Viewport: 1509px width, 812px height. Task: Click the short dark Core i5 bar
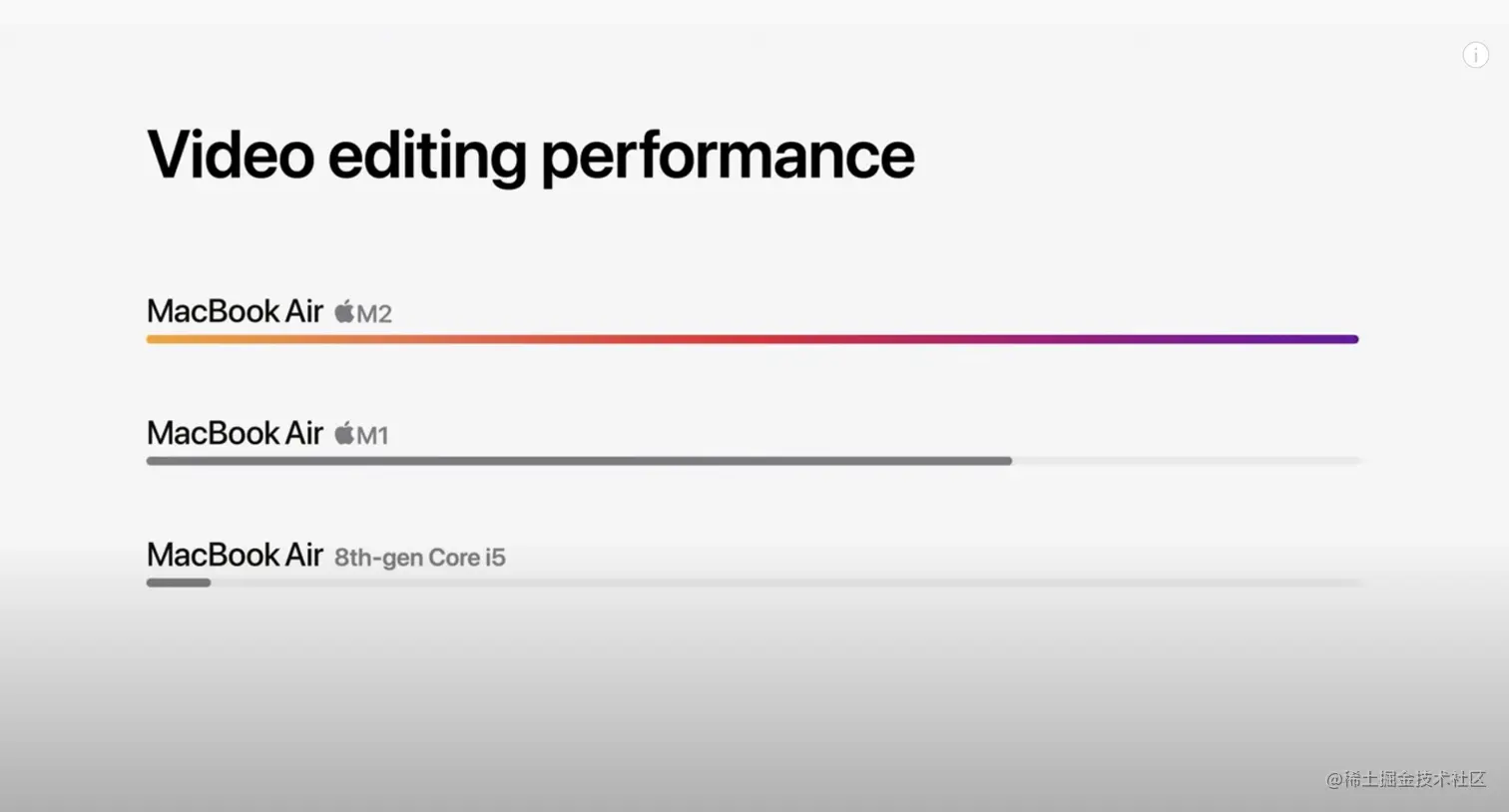(179, 583)
